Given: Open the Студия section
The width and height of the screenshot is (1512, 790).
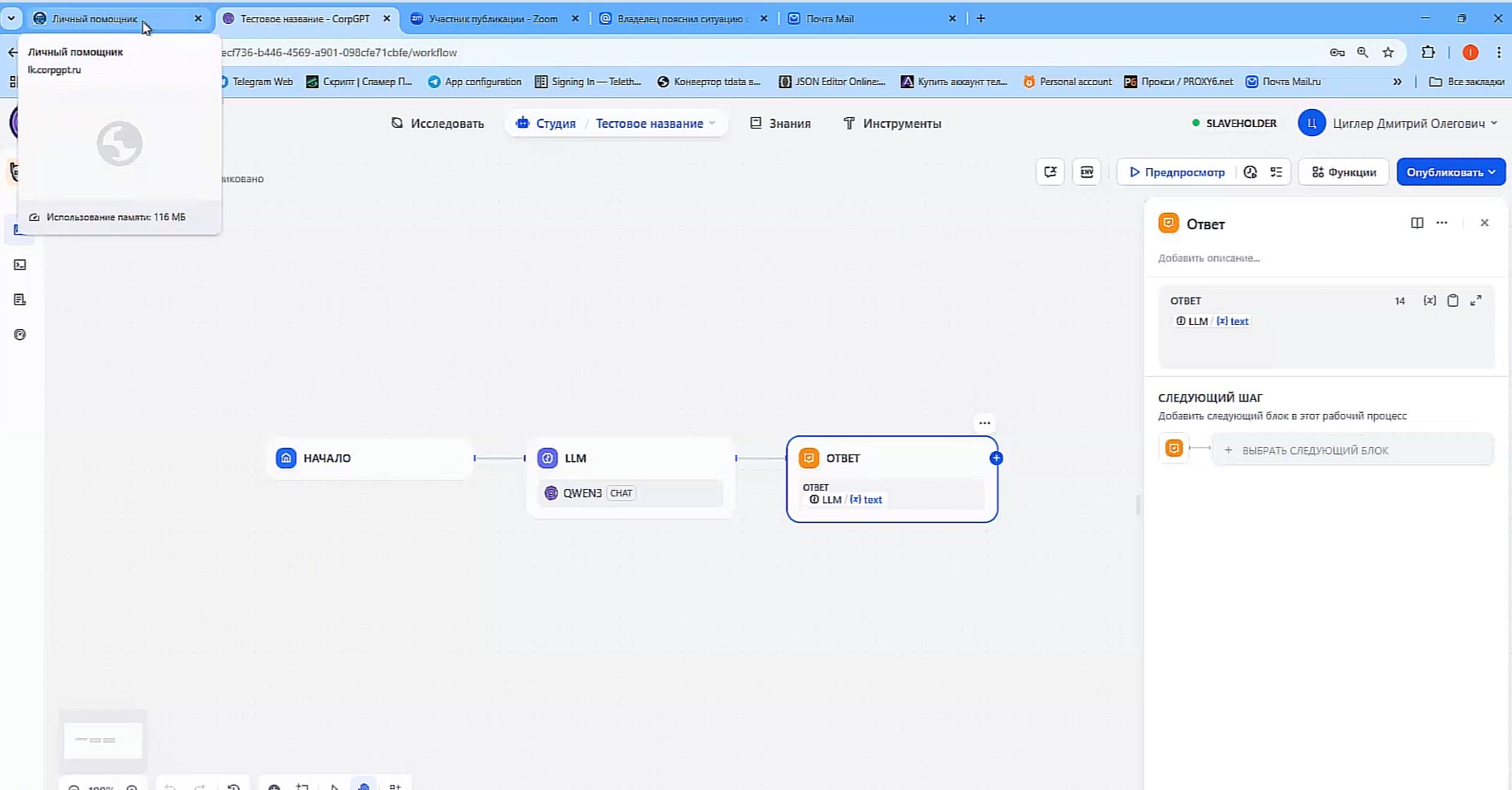Looking at the screenshot, I should [545, 124].
